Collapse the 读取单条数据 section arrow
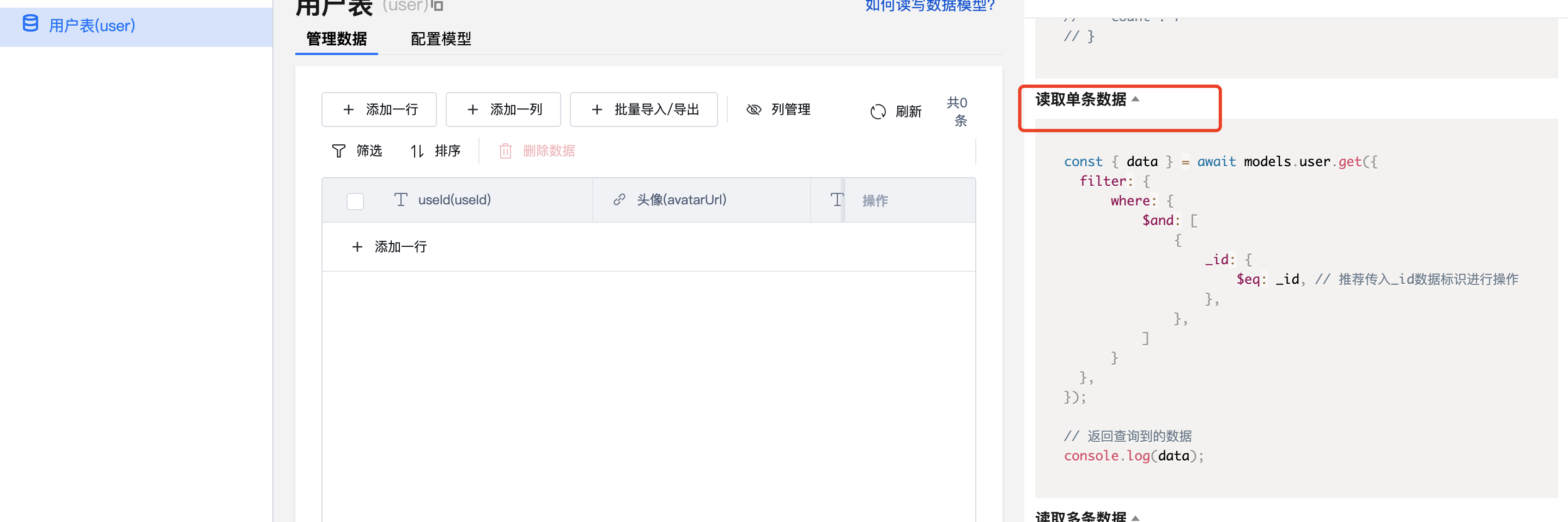The height and width of the screenshot is (522, 1568). 1135,99
